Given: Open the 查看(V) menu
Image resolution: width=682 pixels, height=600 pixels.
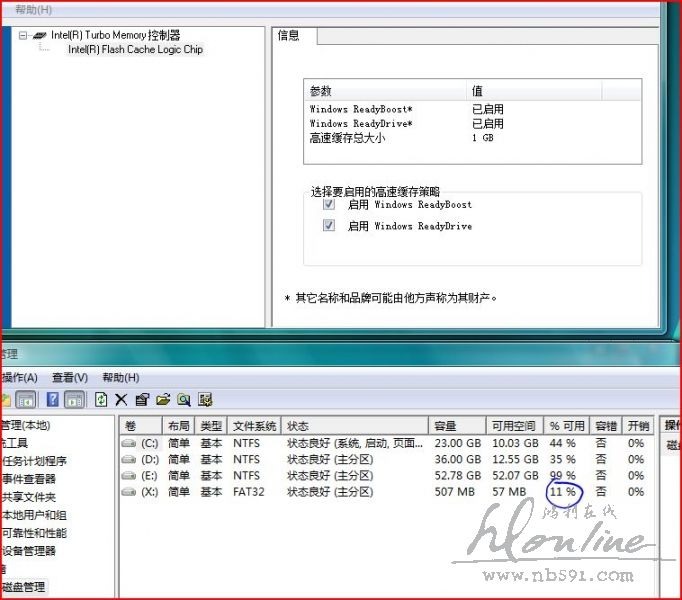Looking at the screenshot, I should point(70,377).
